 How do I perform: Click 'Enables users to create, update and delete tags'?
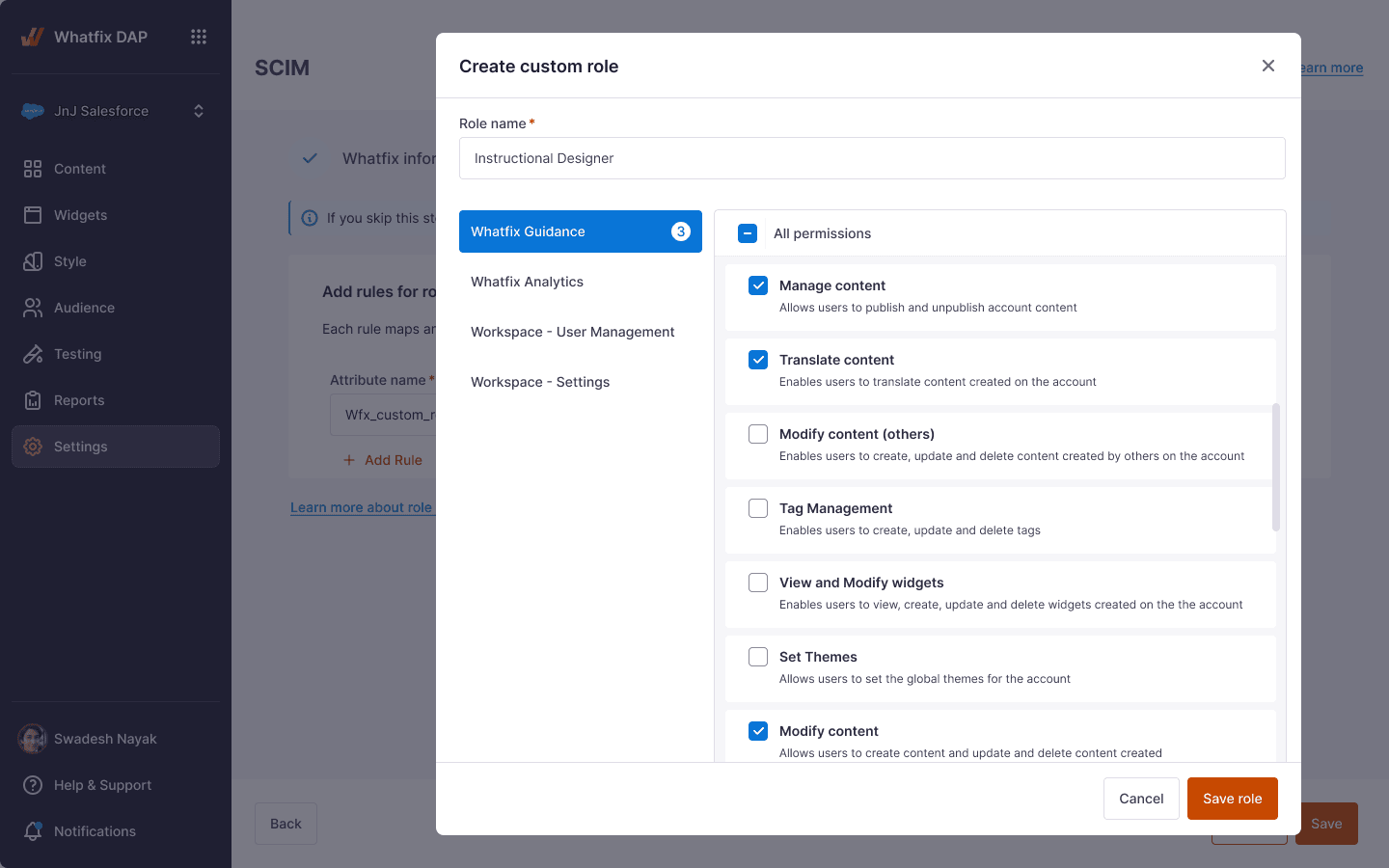[910, 530]
